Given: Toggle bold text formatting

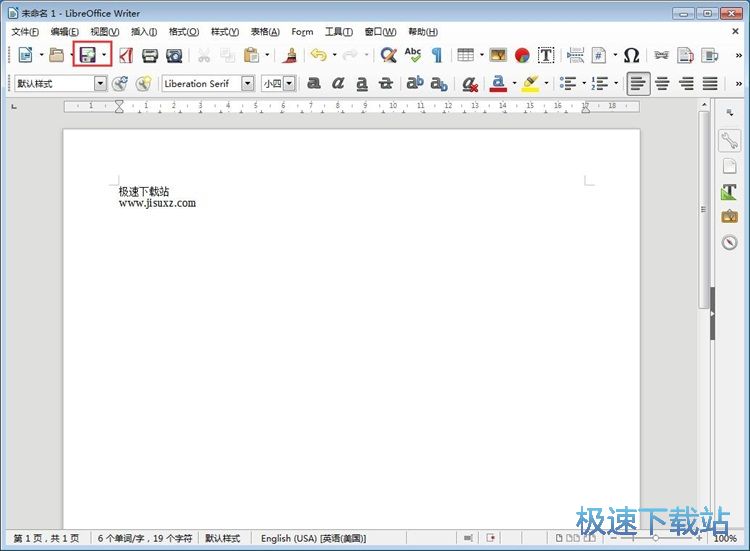Looking at the screenshot, I should pos(314,84).
